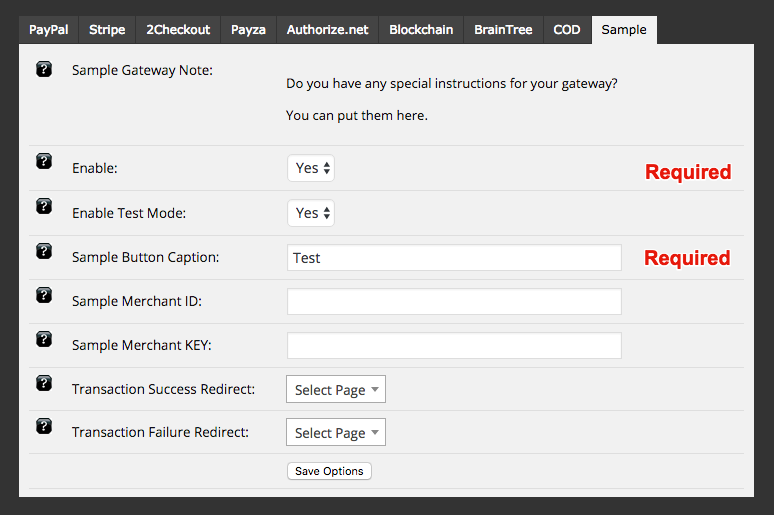
Task: Select the COD tab
Action: tap(567, 30)
